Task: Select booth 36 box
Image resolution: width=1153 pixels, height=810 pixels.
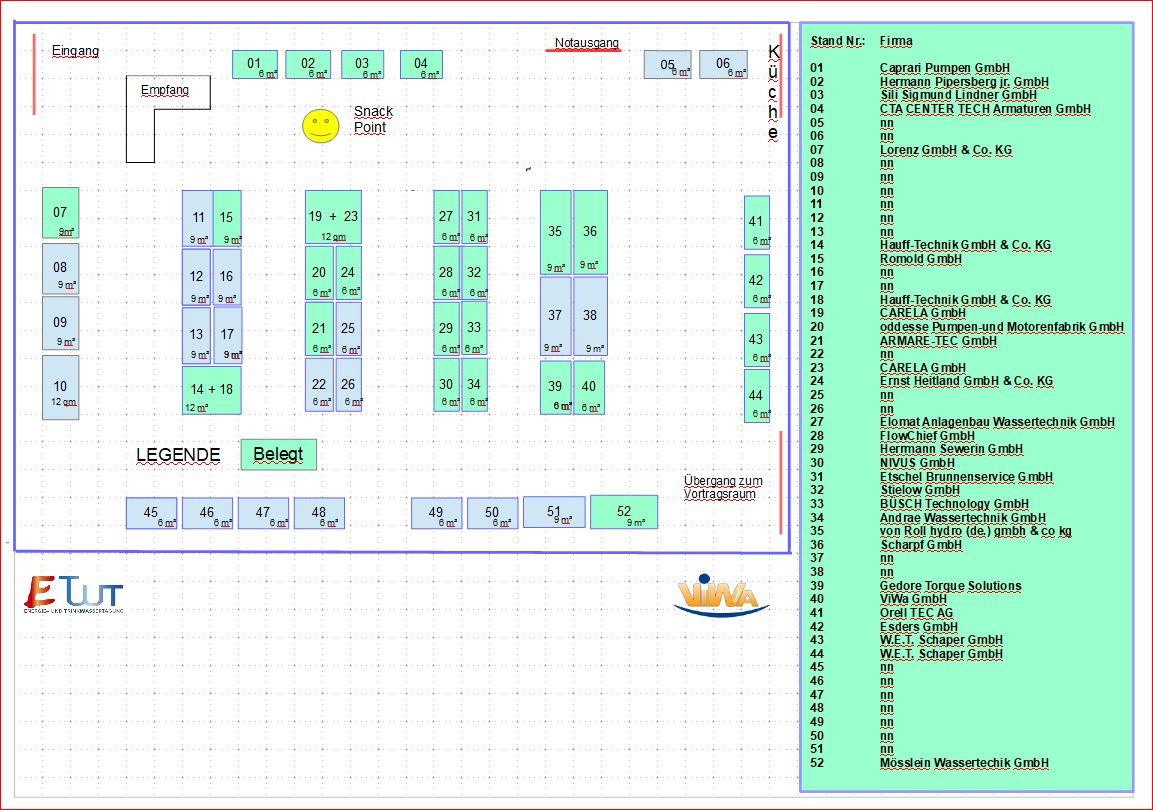Action: coord(590,233)
